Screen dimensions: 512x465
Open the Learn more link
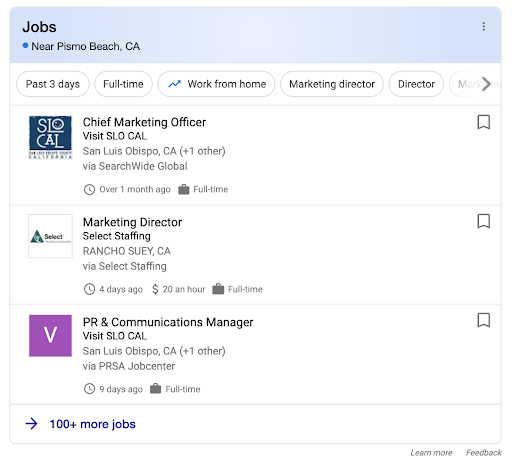coord(431,453)
